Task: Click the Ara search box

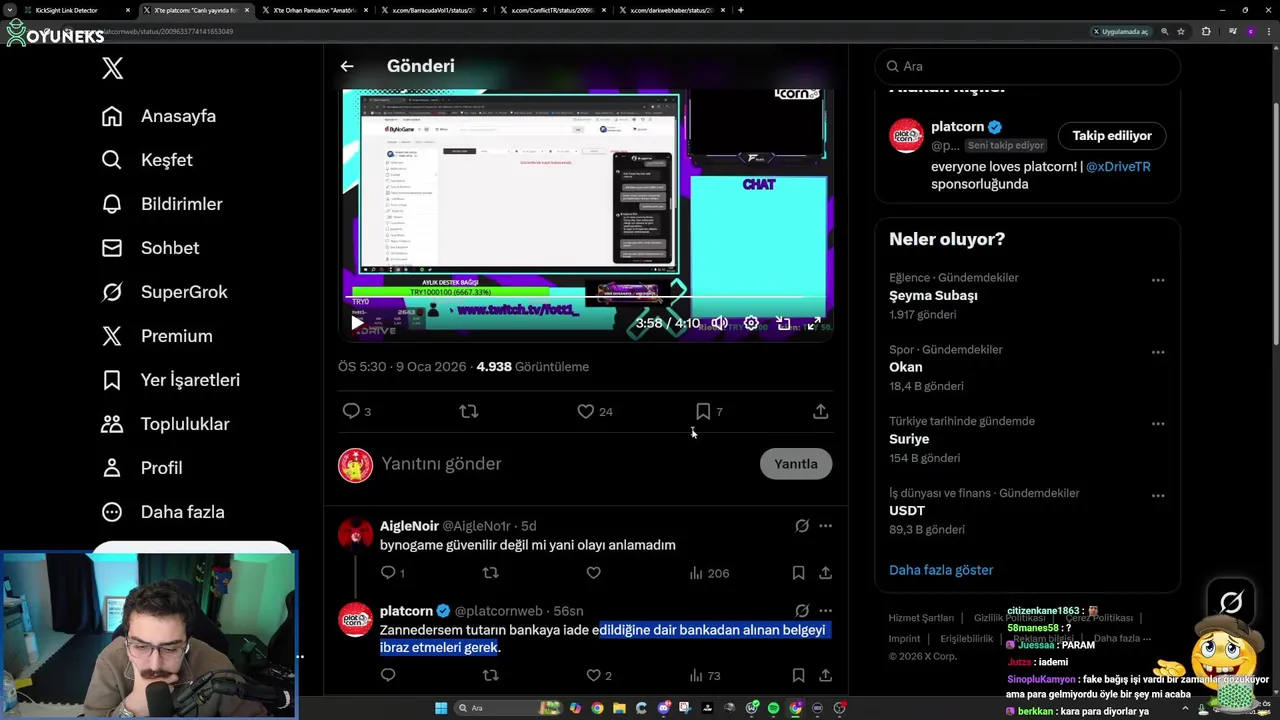Action: pyautogui.click(x=1027, y=66)
